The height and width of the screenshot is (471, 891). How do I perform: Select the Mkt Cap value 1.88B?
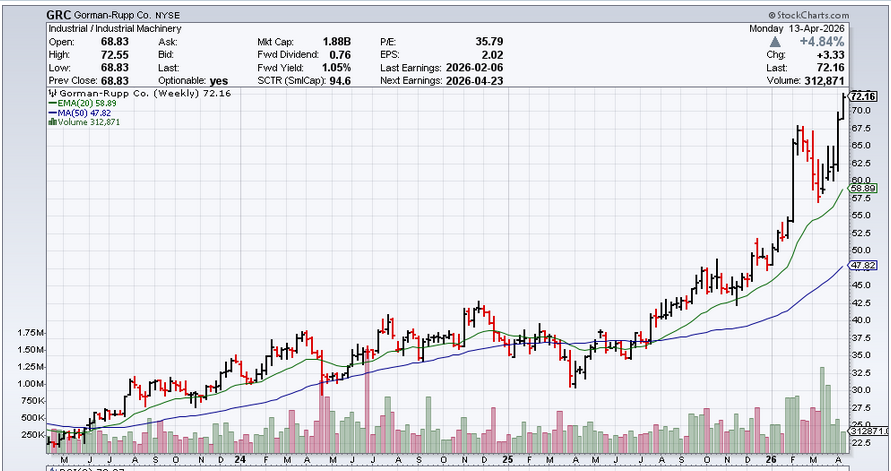336,42
